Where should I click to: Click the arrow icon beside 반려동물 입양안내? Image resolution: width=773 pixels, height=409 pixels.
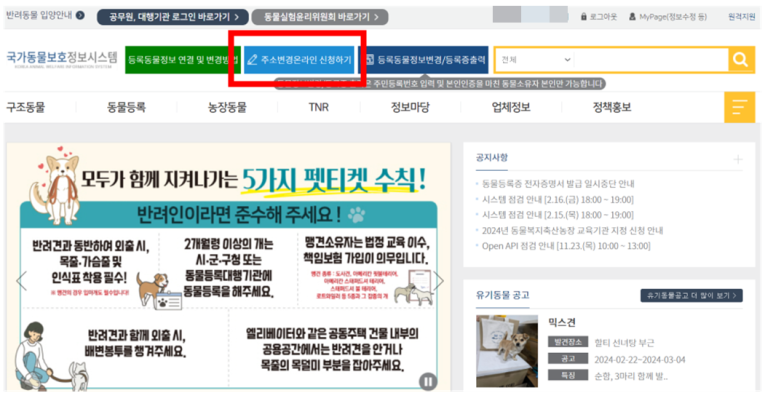click(80, 15)
